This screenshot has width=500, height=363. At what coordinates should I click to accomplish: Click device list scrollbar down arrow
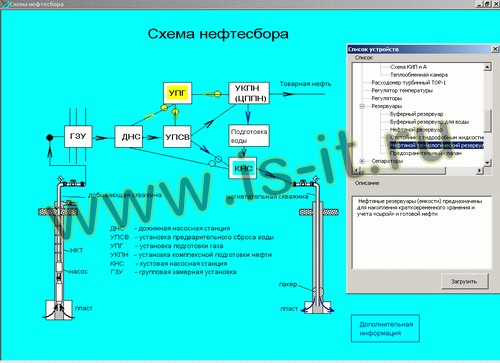[487, 163]
